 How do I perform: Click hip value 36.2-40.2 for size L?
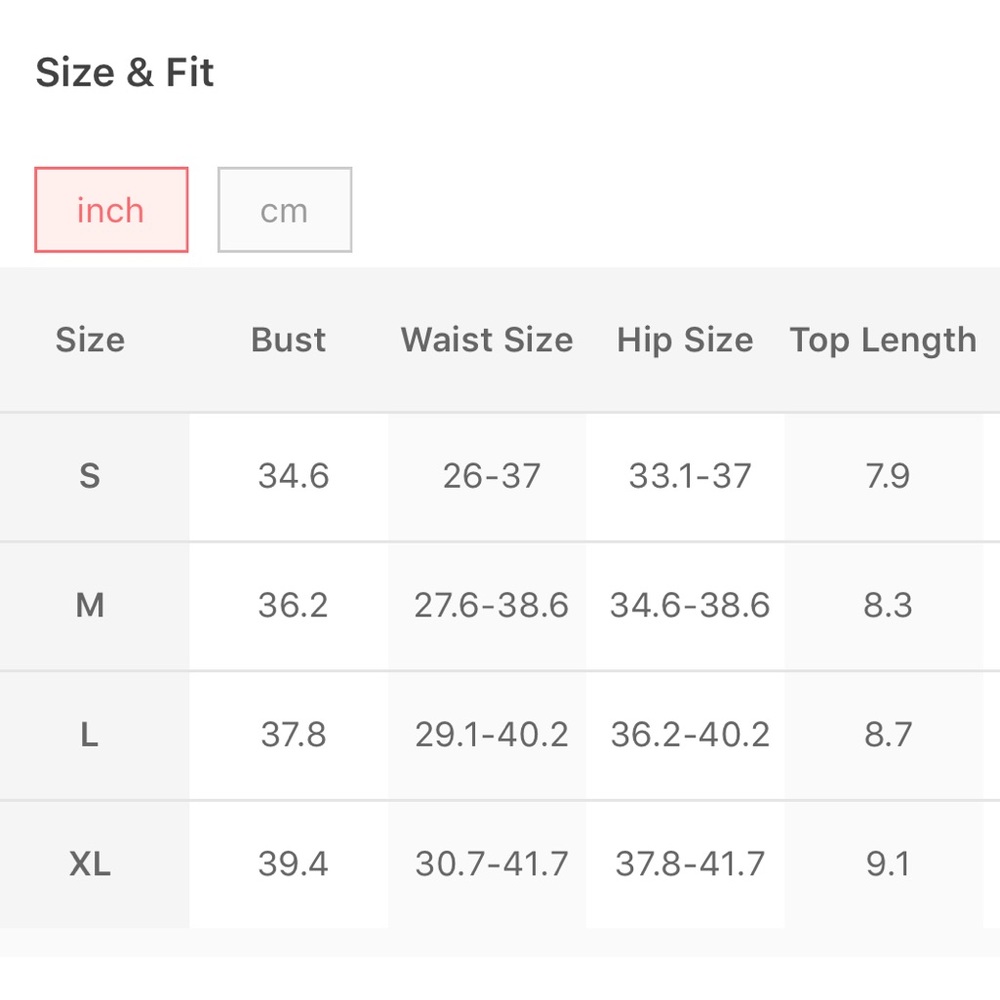point(690,734)
